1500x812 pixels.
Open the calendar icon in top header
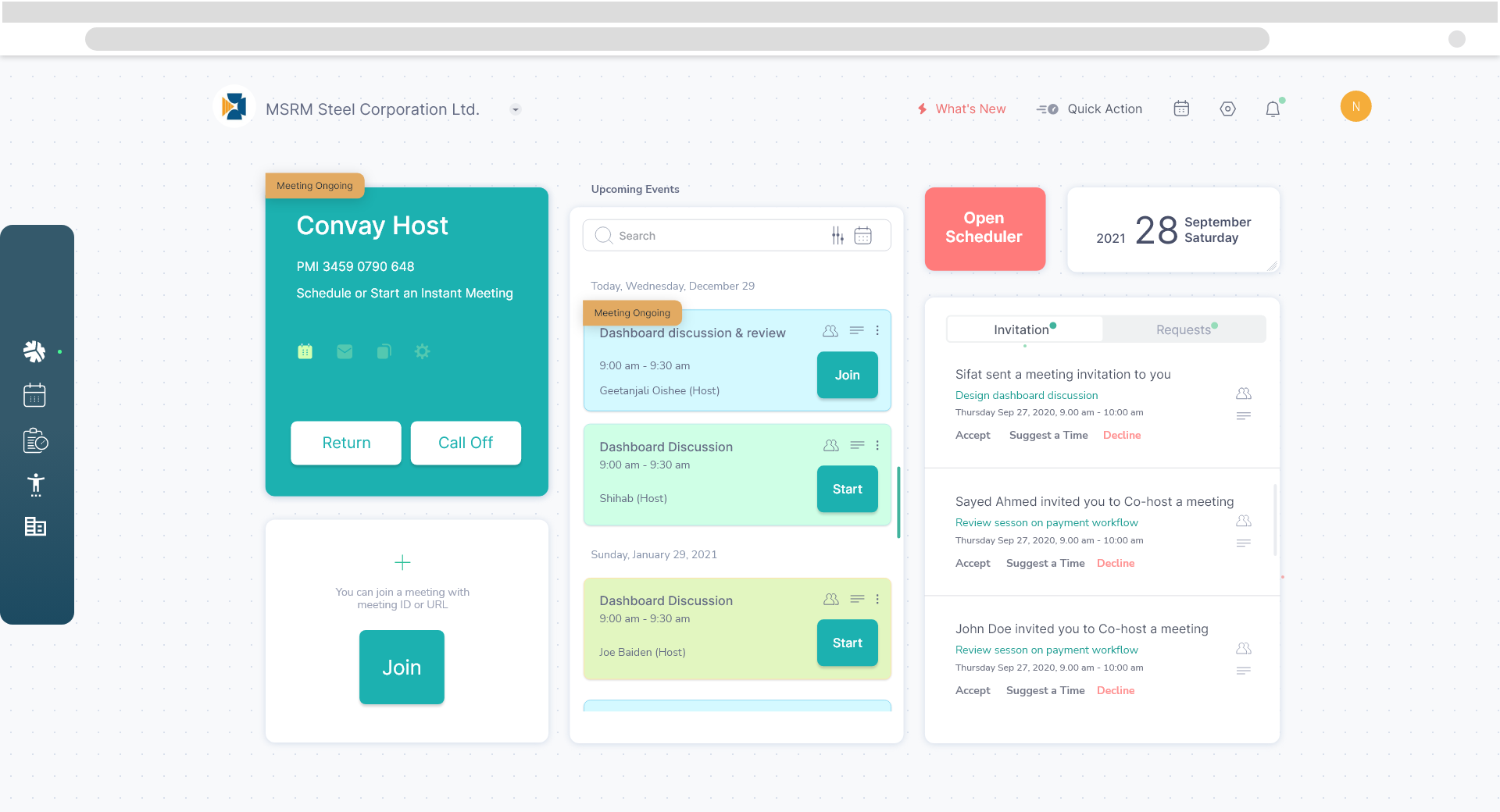(x=1181, y=109)
